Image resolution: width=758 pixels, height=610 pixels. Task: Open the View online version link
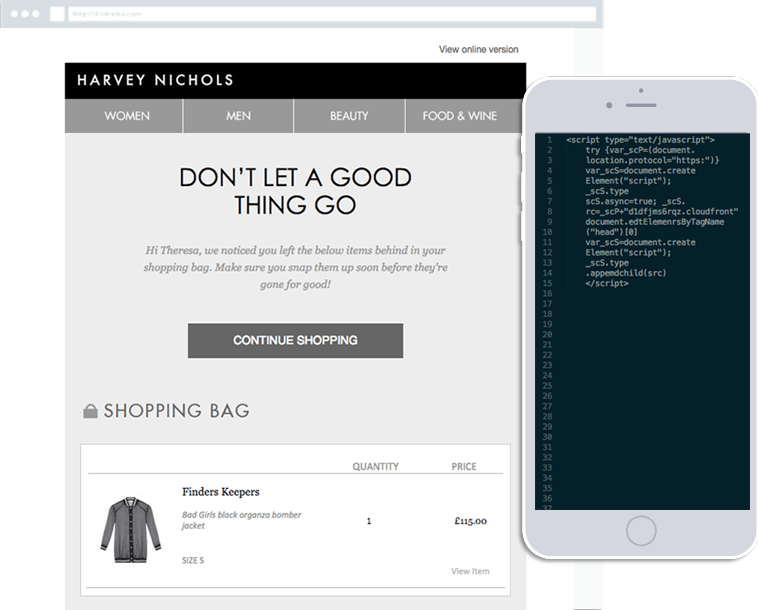click(479, 49)
